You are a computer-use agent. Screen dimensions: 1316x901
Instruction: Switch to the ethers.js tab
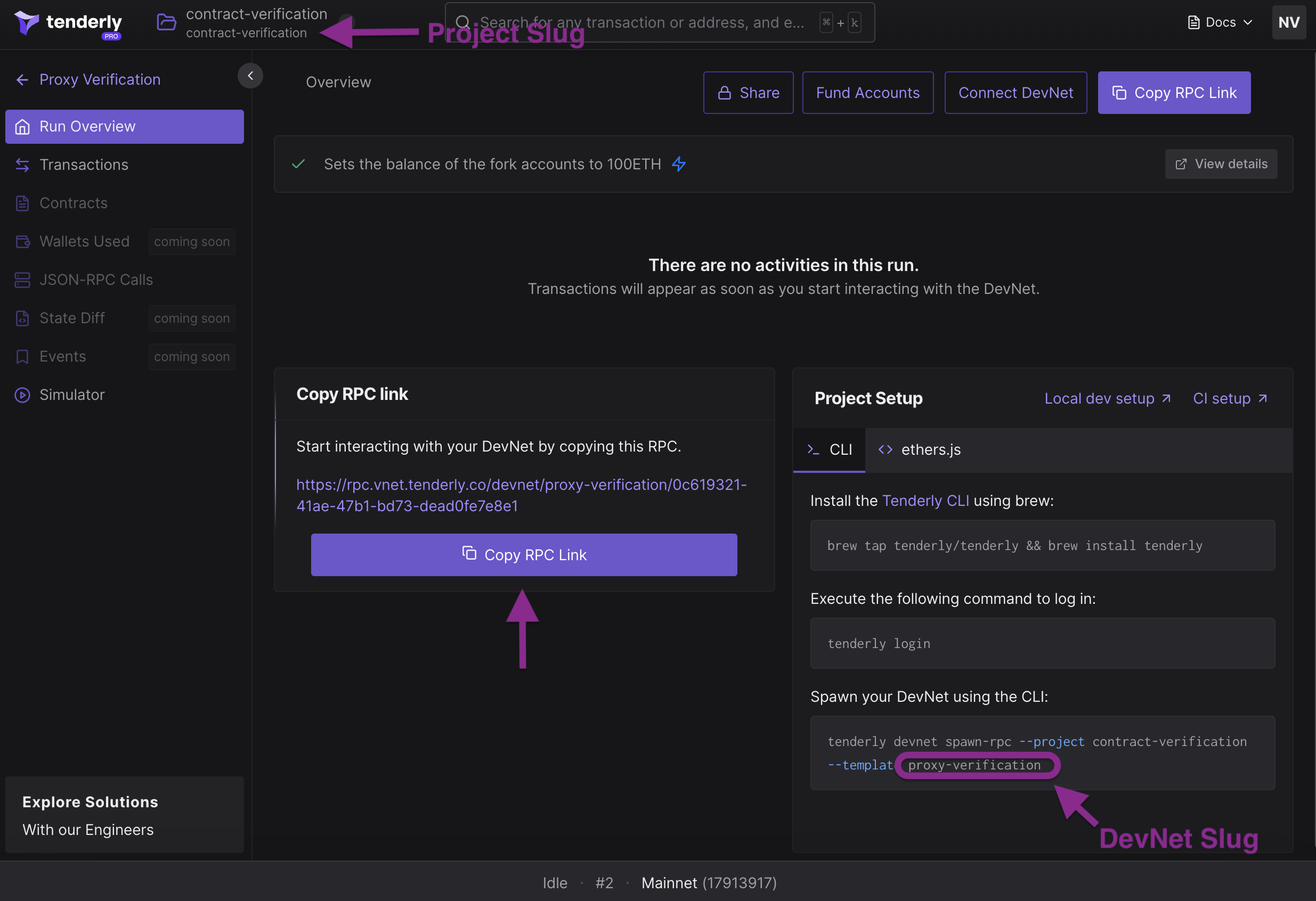(x=919, y=450)
